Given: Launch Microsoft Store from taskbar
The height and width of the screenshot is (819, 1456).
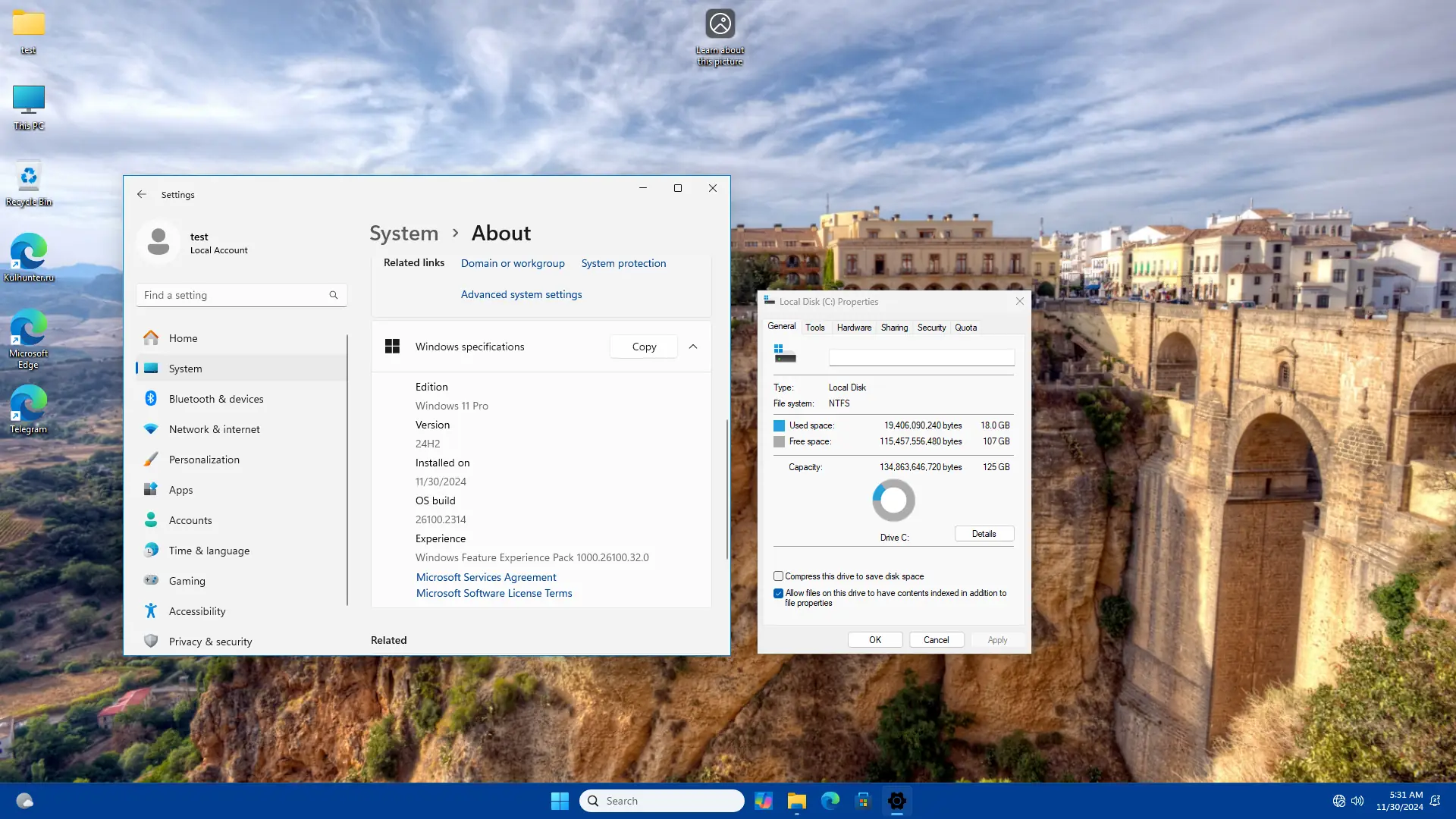Looking at the screenshot, I should (863, 801).
